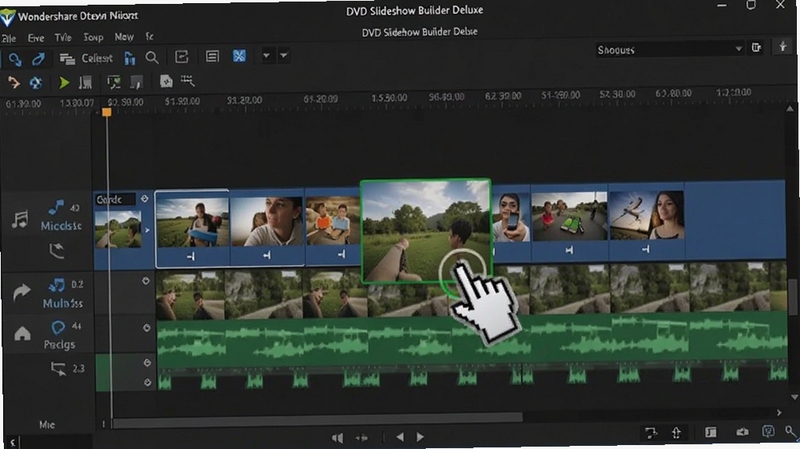Image resolution: width=800 pixels, height=449 pixels.
Task: Click the gray share arrow sidebar icon
Action: click(x=21, y=292)
